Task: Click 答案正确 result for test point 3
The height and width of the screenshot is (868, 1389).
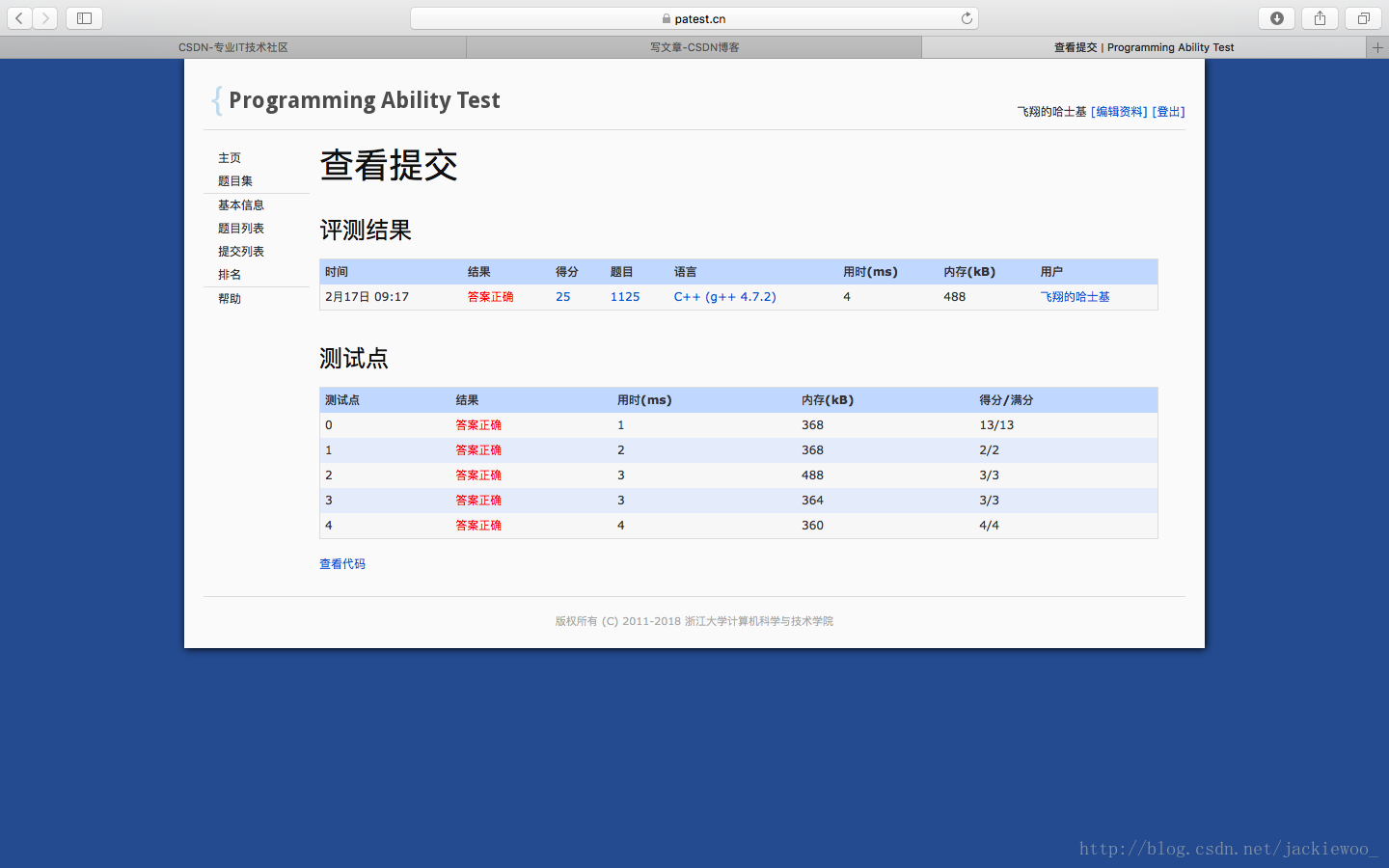Action: click(478, 501)
